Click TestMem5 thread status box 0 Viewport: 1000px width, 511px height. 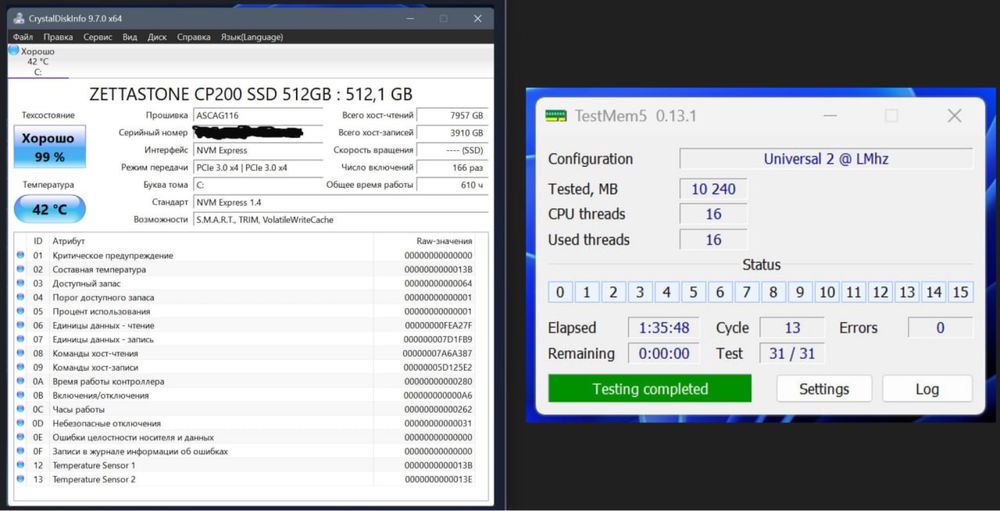pos(560,293)
